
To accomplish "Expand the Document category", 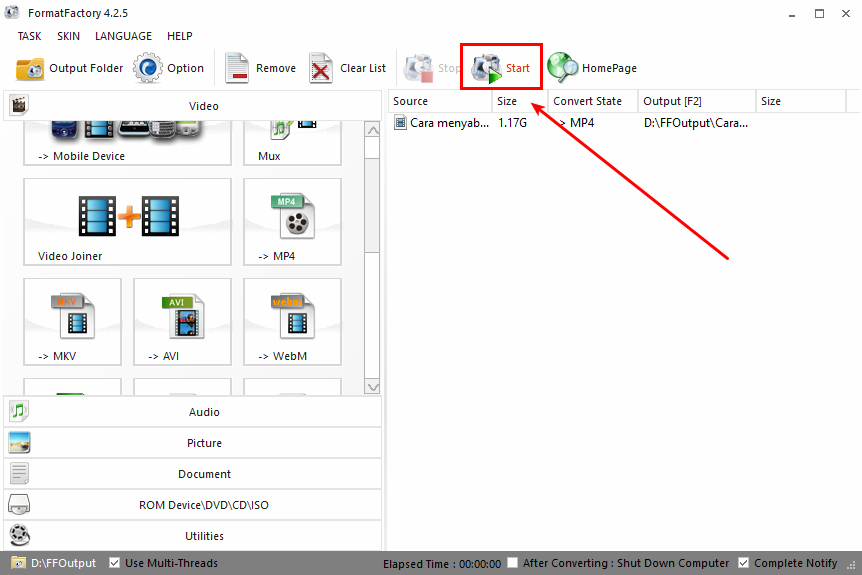I will point(192,474).
